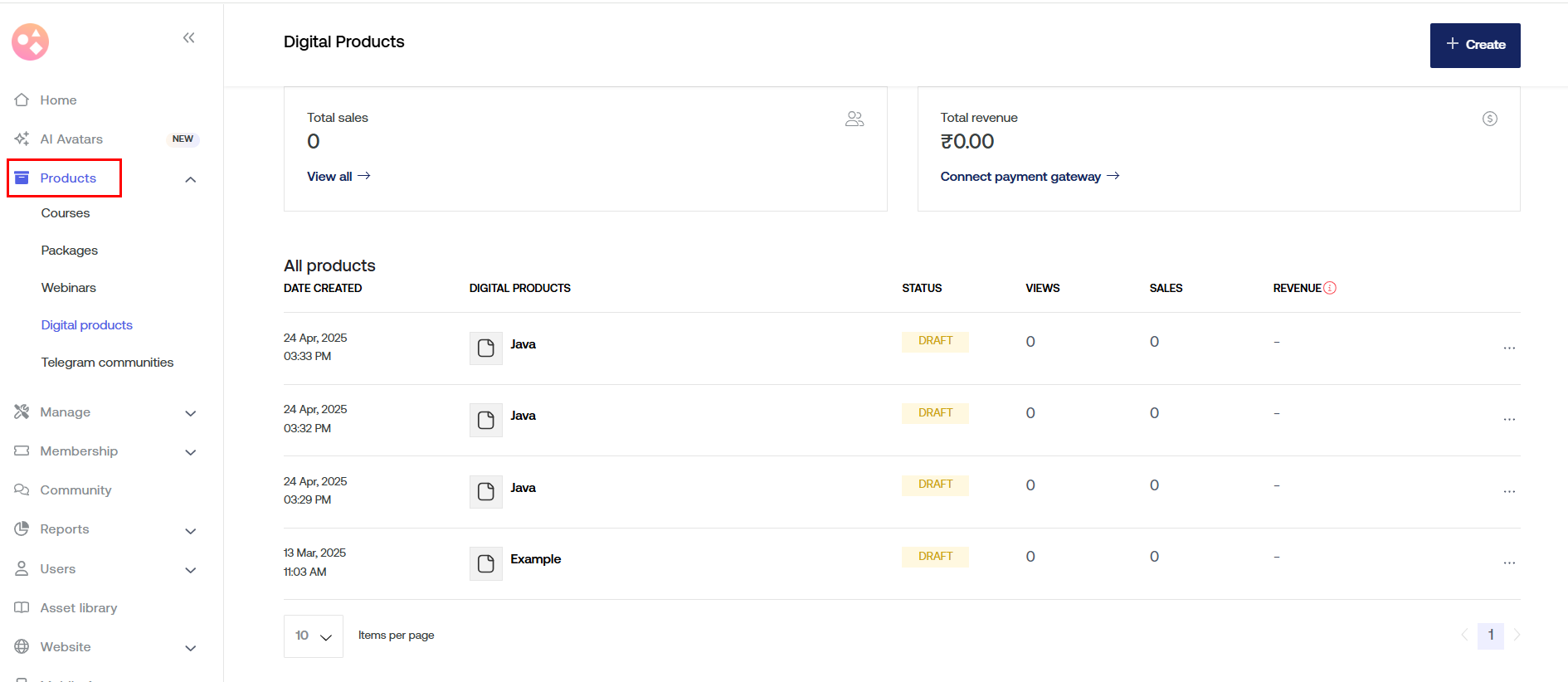Go to Webinars in sidebar
Image resolution: width=1568 pixels, height=682 pixels.
point(69,288)
